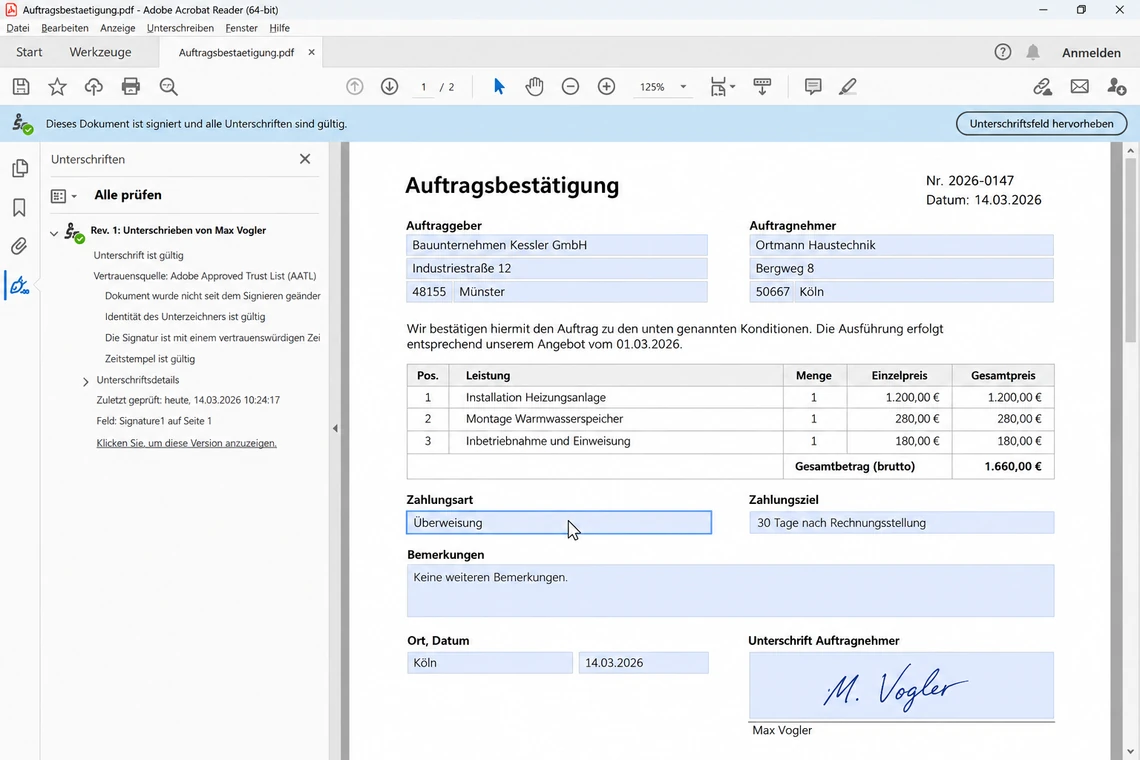Click the Bemerkungen text field
Image resolution: width=1140 pixels, height=760 pixels.
pos(730,591)
